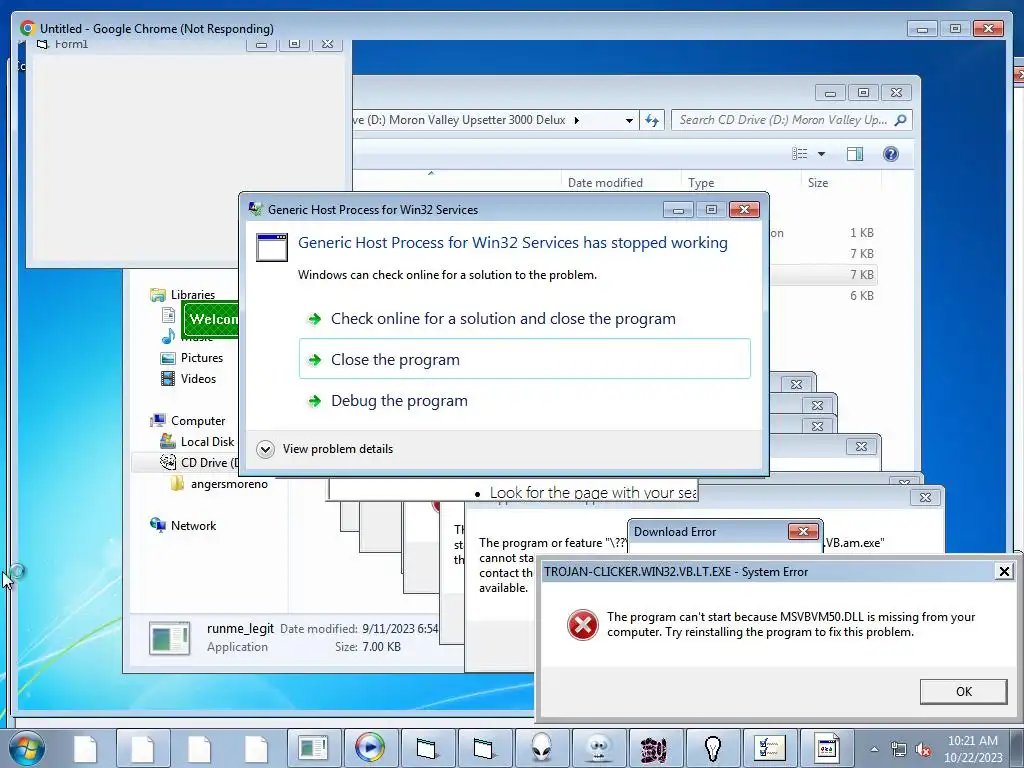Click the muted volume tray icon
The image size is (1024, 768).
(x=923, y=750)
